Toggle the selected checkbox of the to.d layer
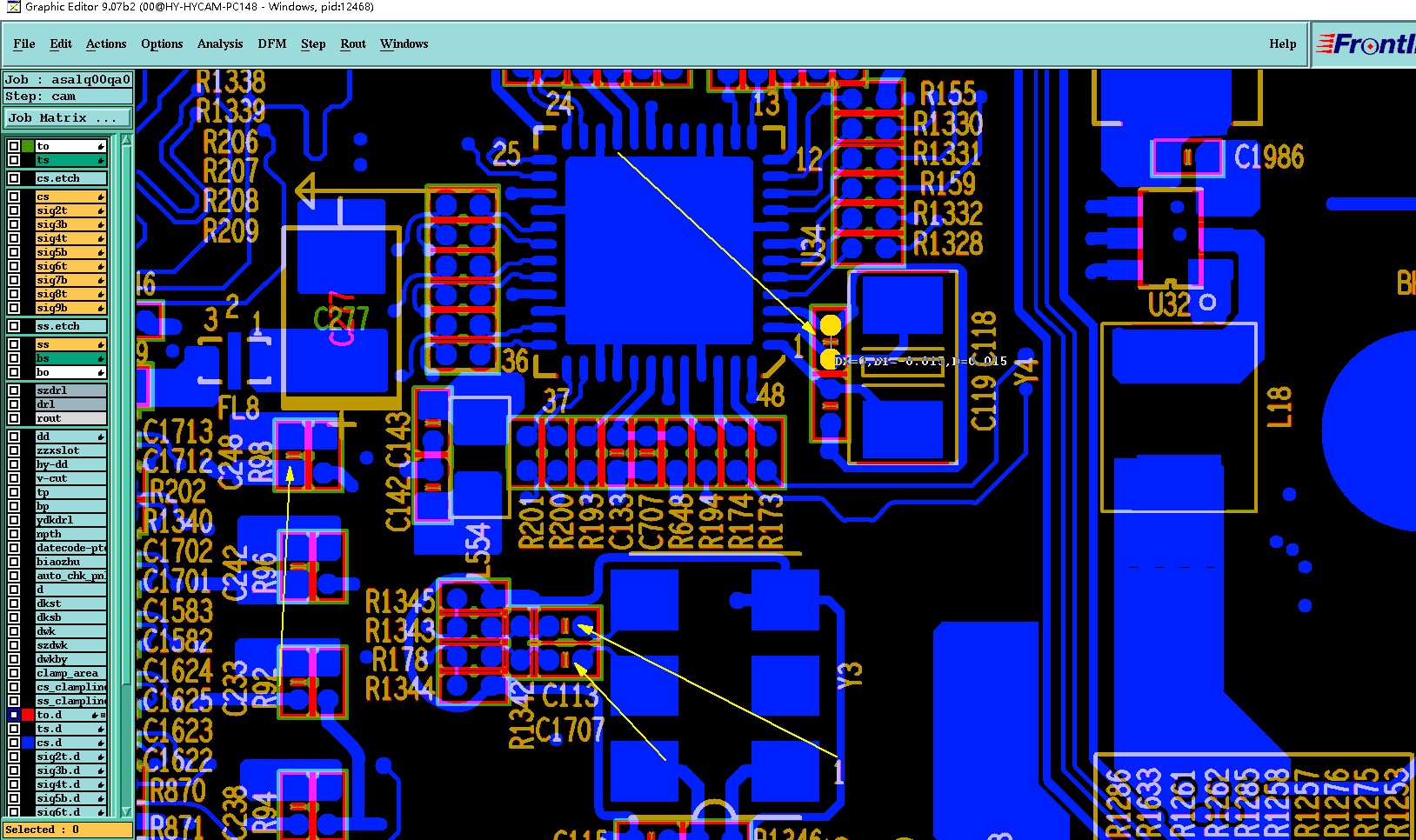The image size is (1416, 840). tap(14, 715)
